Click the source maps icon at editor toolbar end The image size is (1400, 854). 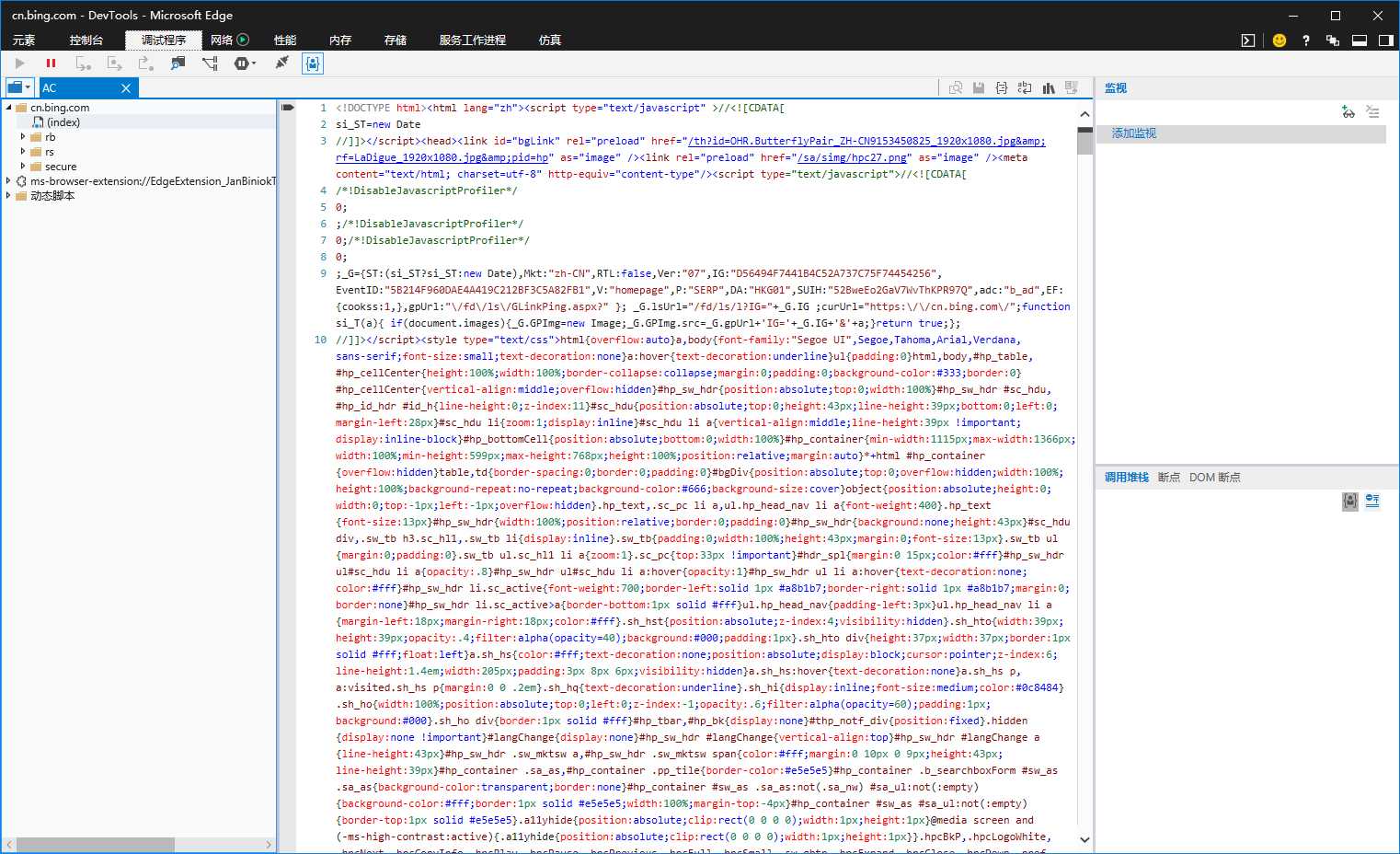pos(1072,88)
